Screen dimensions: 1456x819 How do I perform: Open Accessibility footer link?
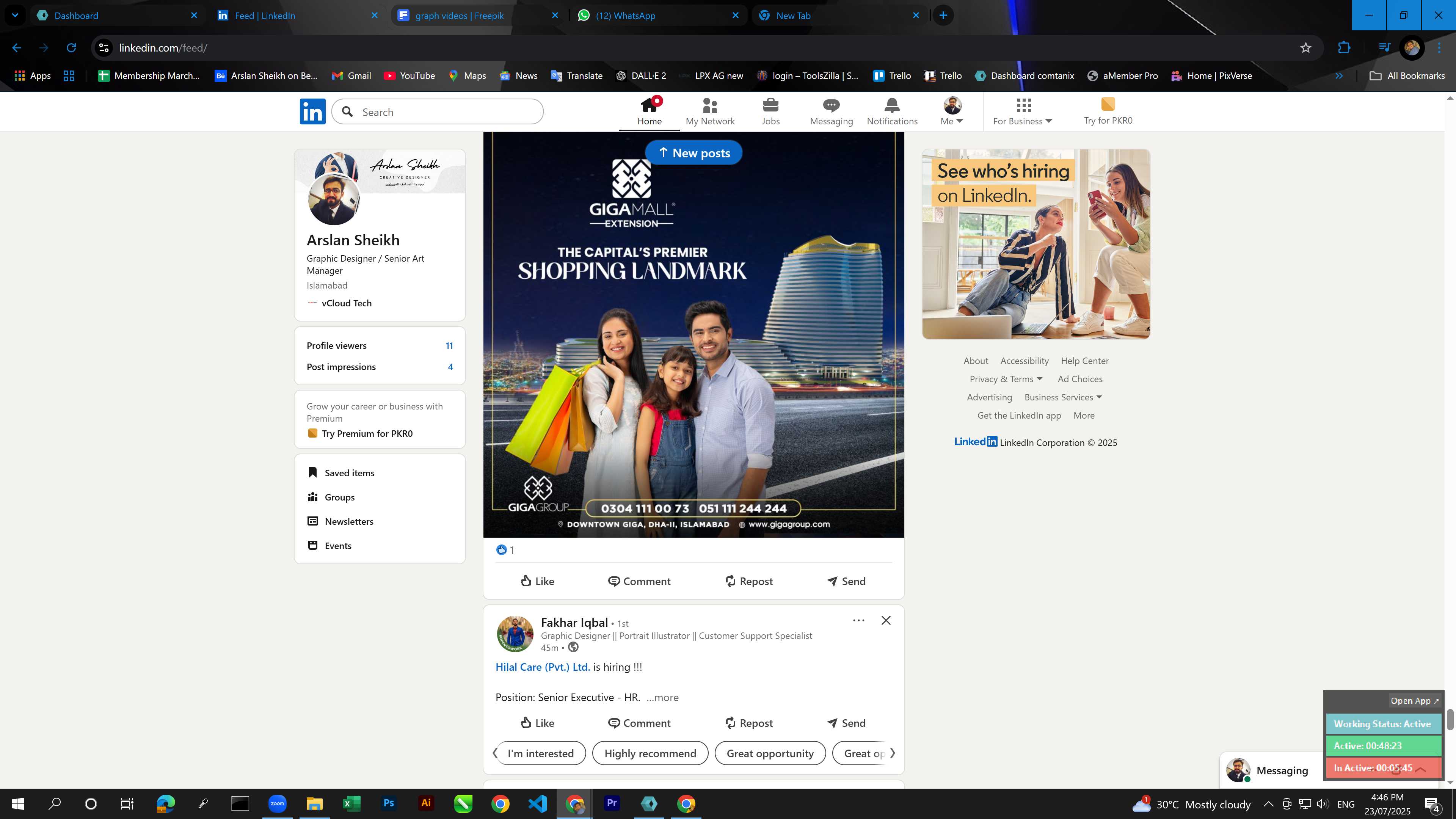(1024, 361)
